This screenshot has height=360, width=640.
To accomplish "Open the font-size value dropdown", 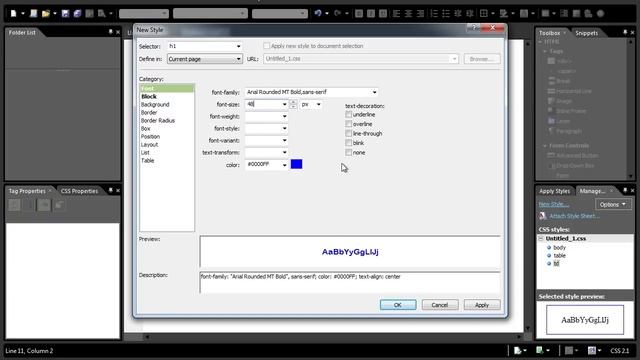I will pyautogui.click(x=284, y=104).
